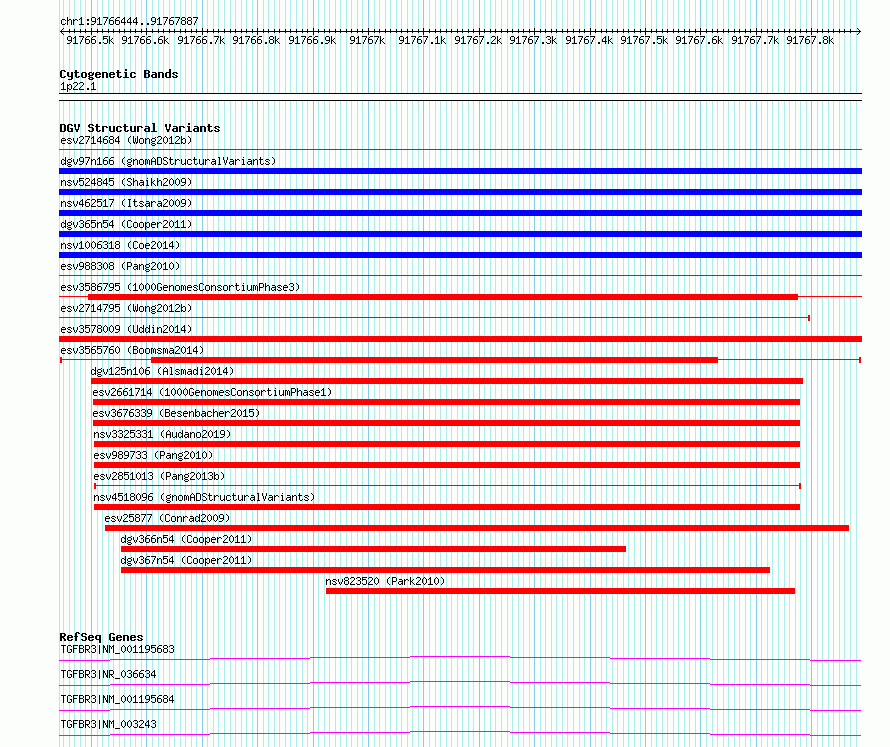
Task: Click the 91767k ruler tick label
Action: [x=367, y=40]
